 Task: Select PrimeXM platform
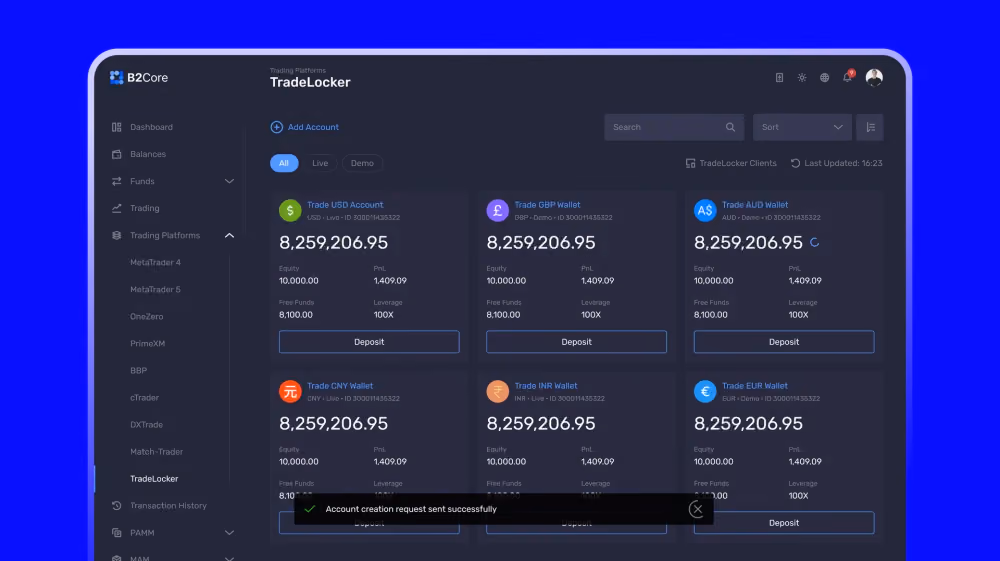coord(147,343)
